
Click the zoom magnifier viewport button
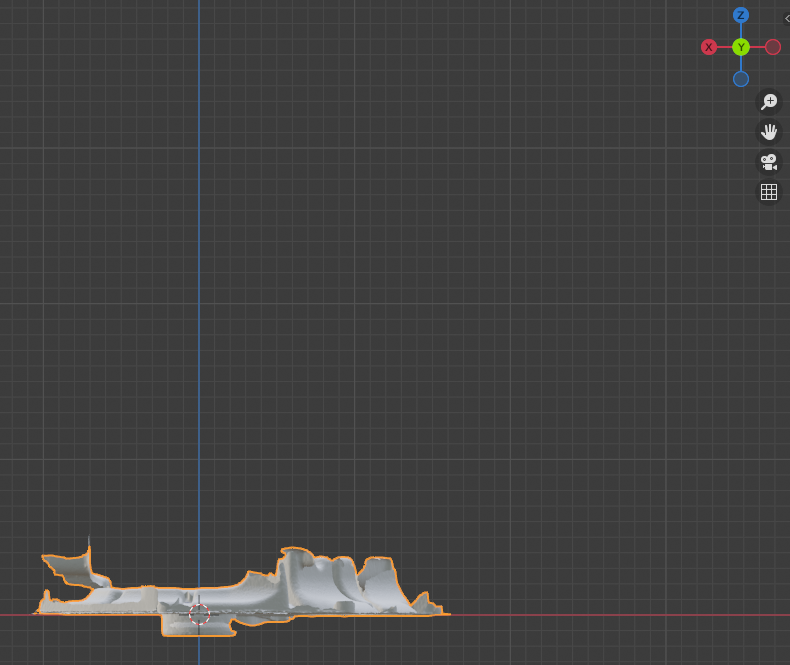[x=769, y=102]
